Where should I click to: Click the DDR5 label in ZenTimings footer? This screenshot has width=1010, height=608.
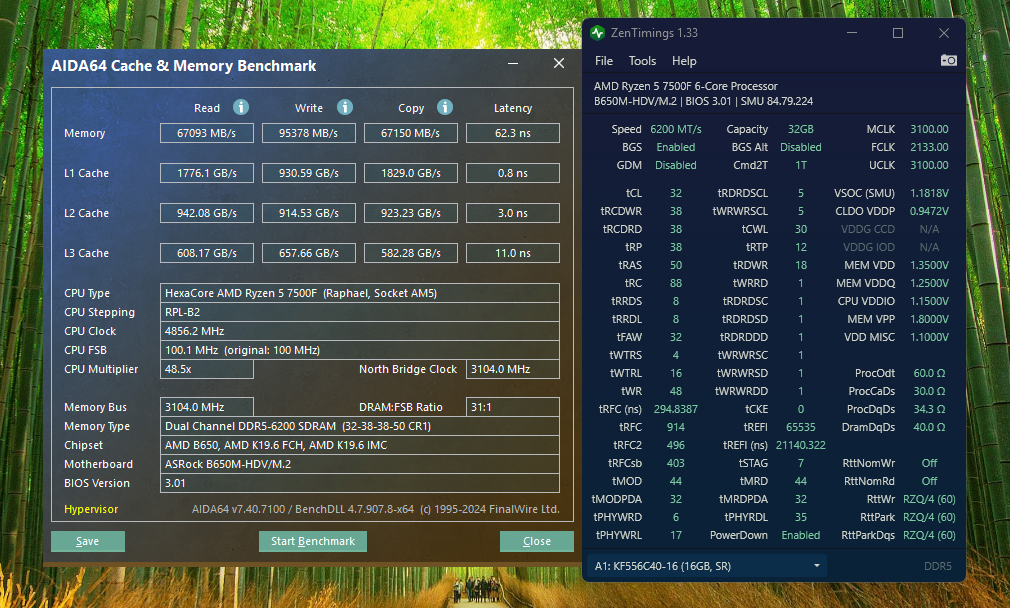[937, 566]
